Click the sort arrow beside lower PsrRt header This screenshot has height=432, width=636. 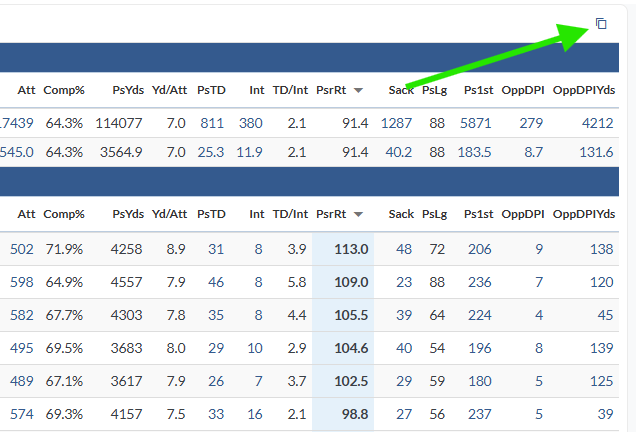(358, 214)
